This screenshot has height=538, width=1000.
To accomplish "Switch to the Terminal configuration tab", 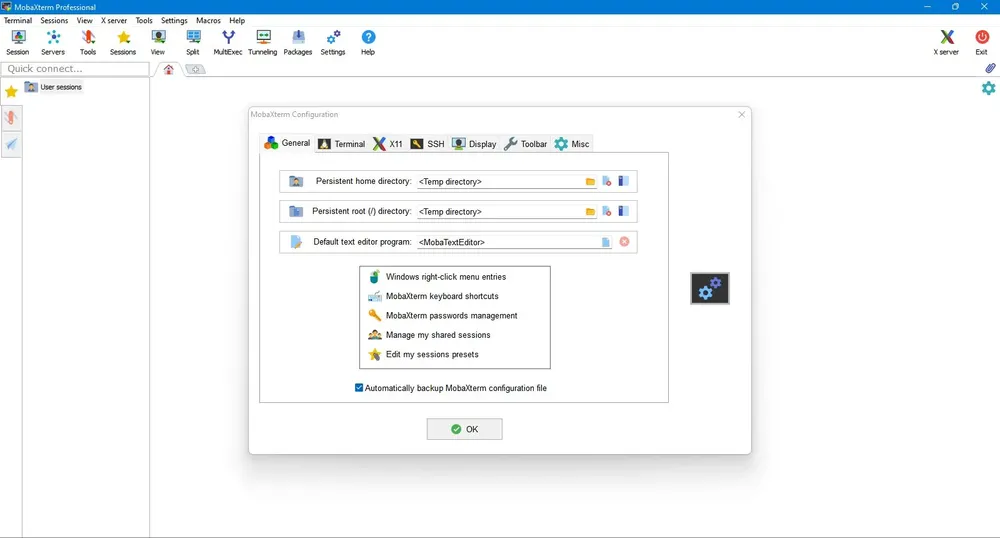I will [342, 144].
